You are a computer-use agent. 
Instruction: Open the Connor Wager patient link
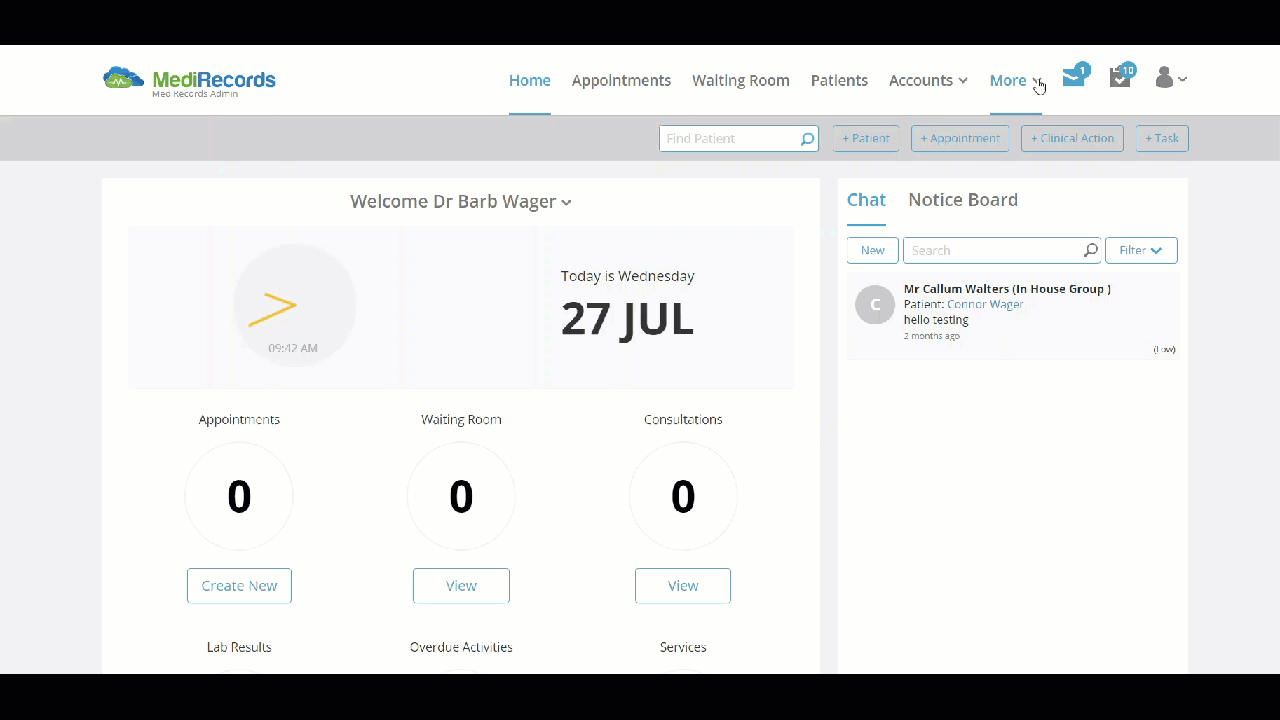tap(985, 304)
